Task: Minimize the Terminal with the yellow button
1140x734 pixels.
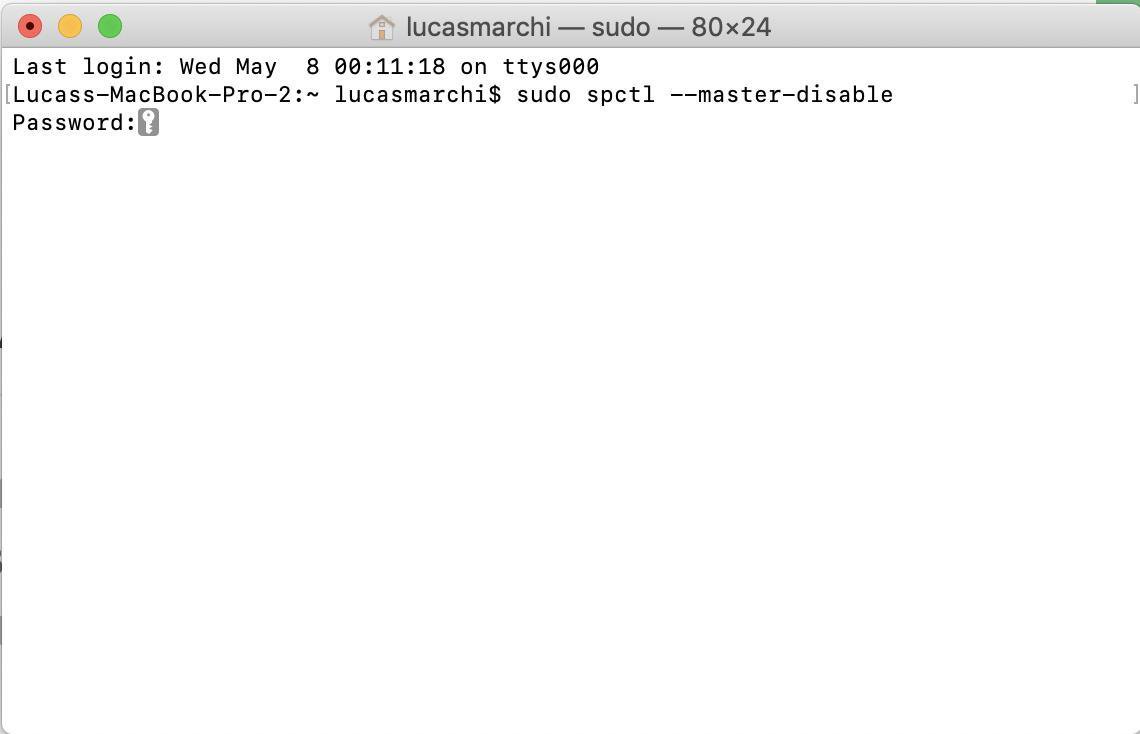Action: (x=70, y=27)
